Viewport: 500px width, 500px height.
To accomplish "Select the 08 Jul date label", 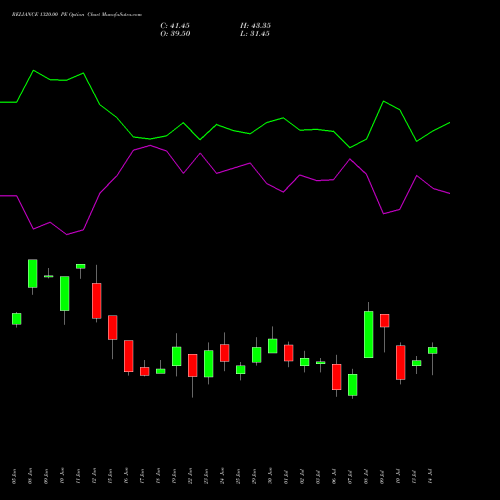I will click(x=366, y=476).
